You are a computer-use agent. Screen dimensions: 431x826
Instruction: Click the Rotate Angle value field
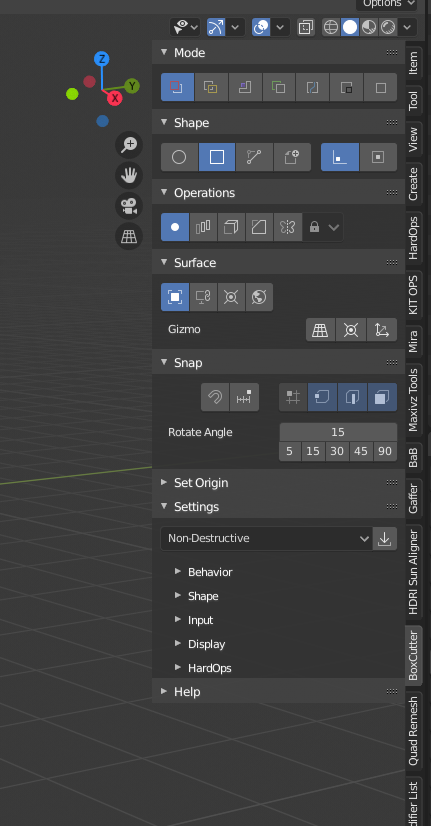click(x=338, y=432)
